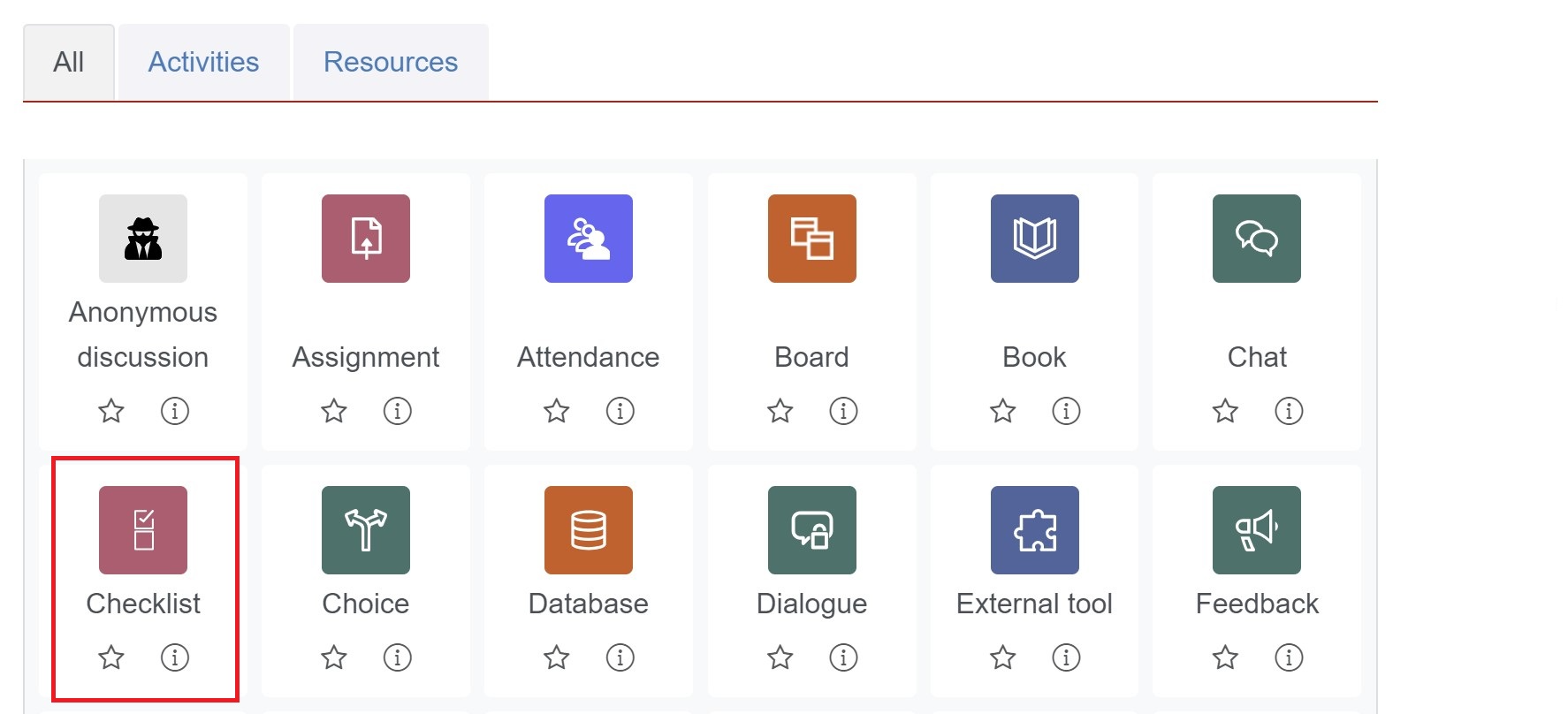1568x714 pixels.
Task: Select the External tool puzzle icon
Action: click(1034, 530)
